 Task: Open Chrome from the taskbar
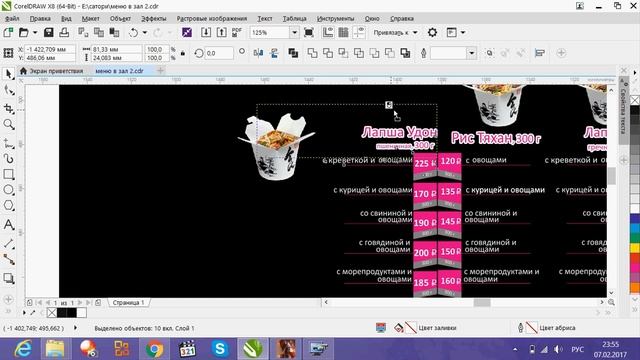click(x=154, y=349)
